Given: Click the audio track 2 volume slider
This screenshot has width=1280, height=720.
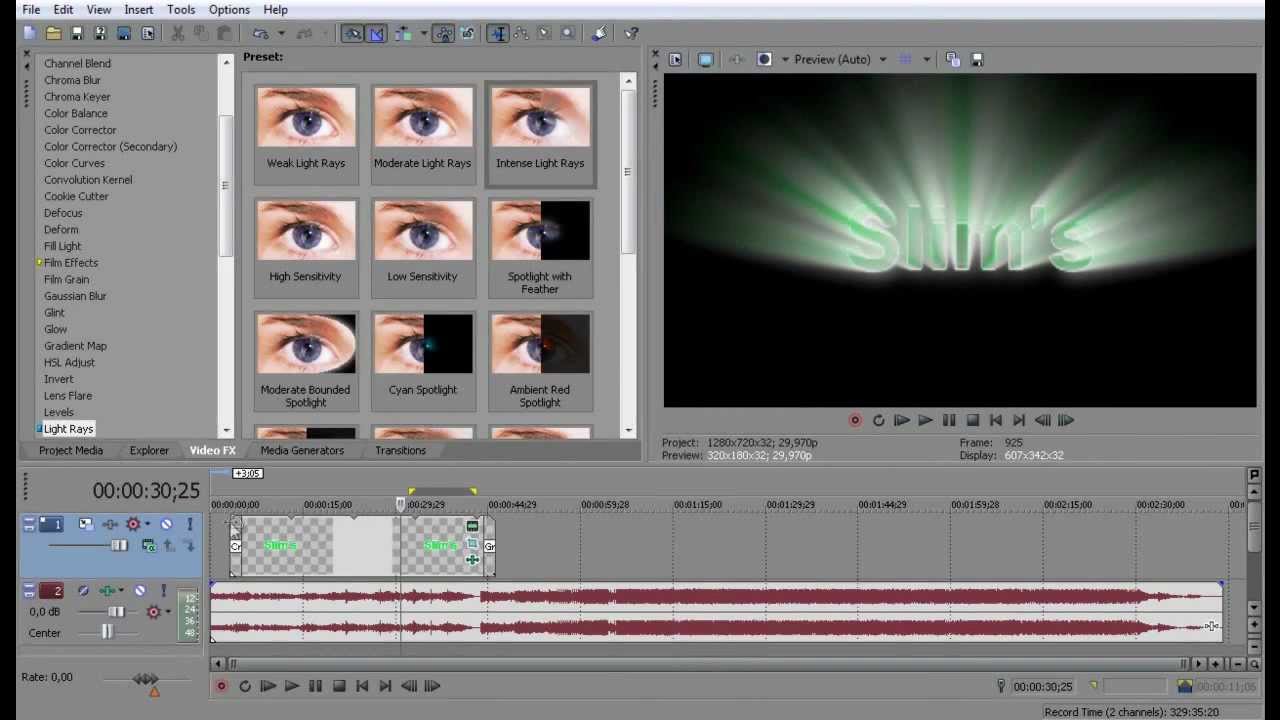Looking at the screenshot, I should (x=116, y=611).
